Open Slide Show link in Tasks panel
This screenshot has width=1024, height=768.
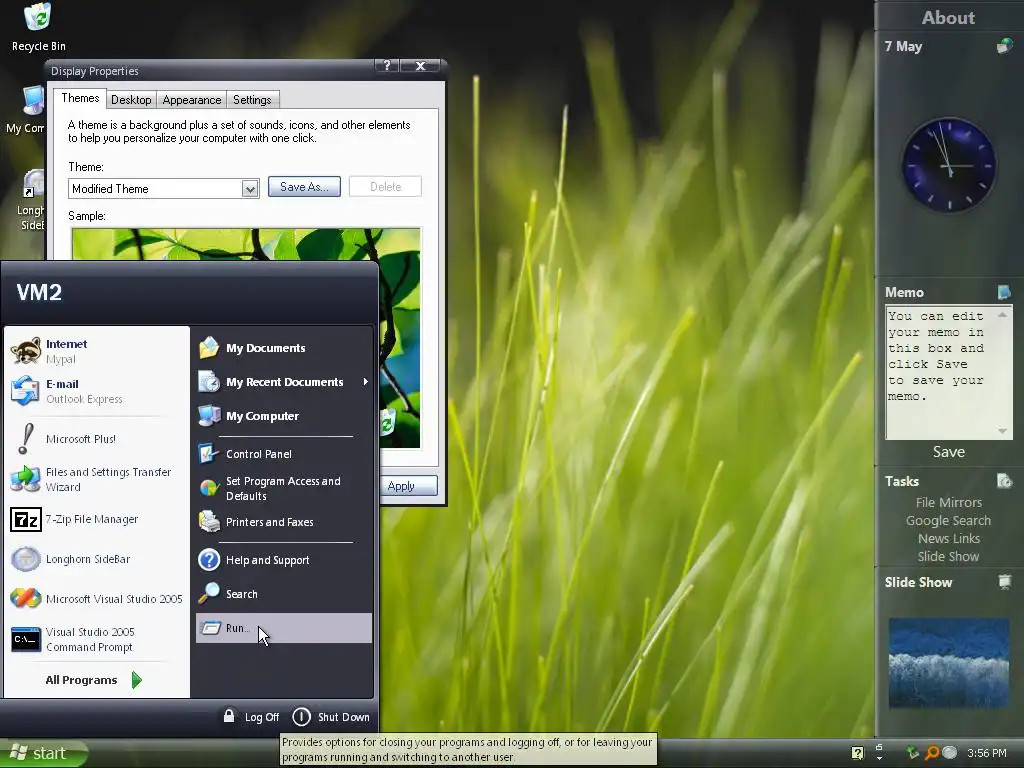[x=948, y=556]
